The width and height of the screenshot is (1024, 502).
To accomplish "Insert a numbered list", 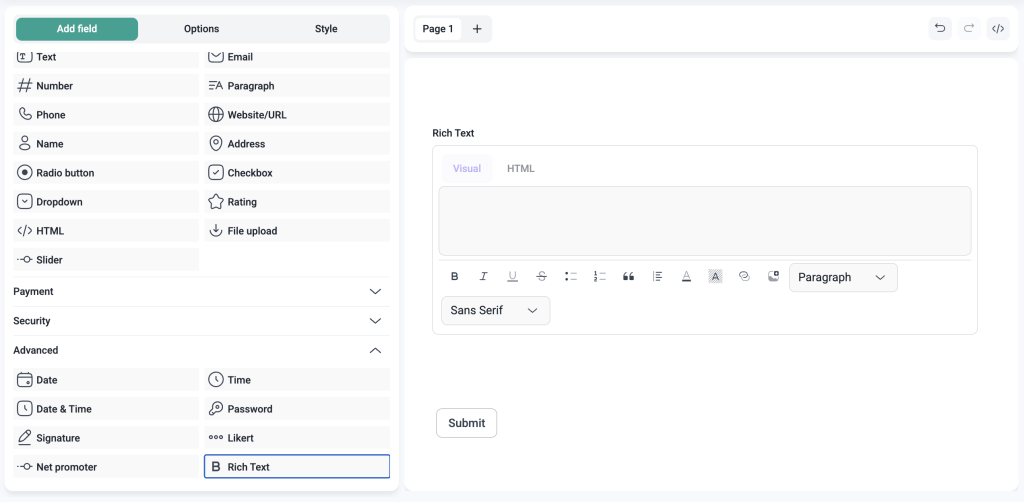I will 600,277.
